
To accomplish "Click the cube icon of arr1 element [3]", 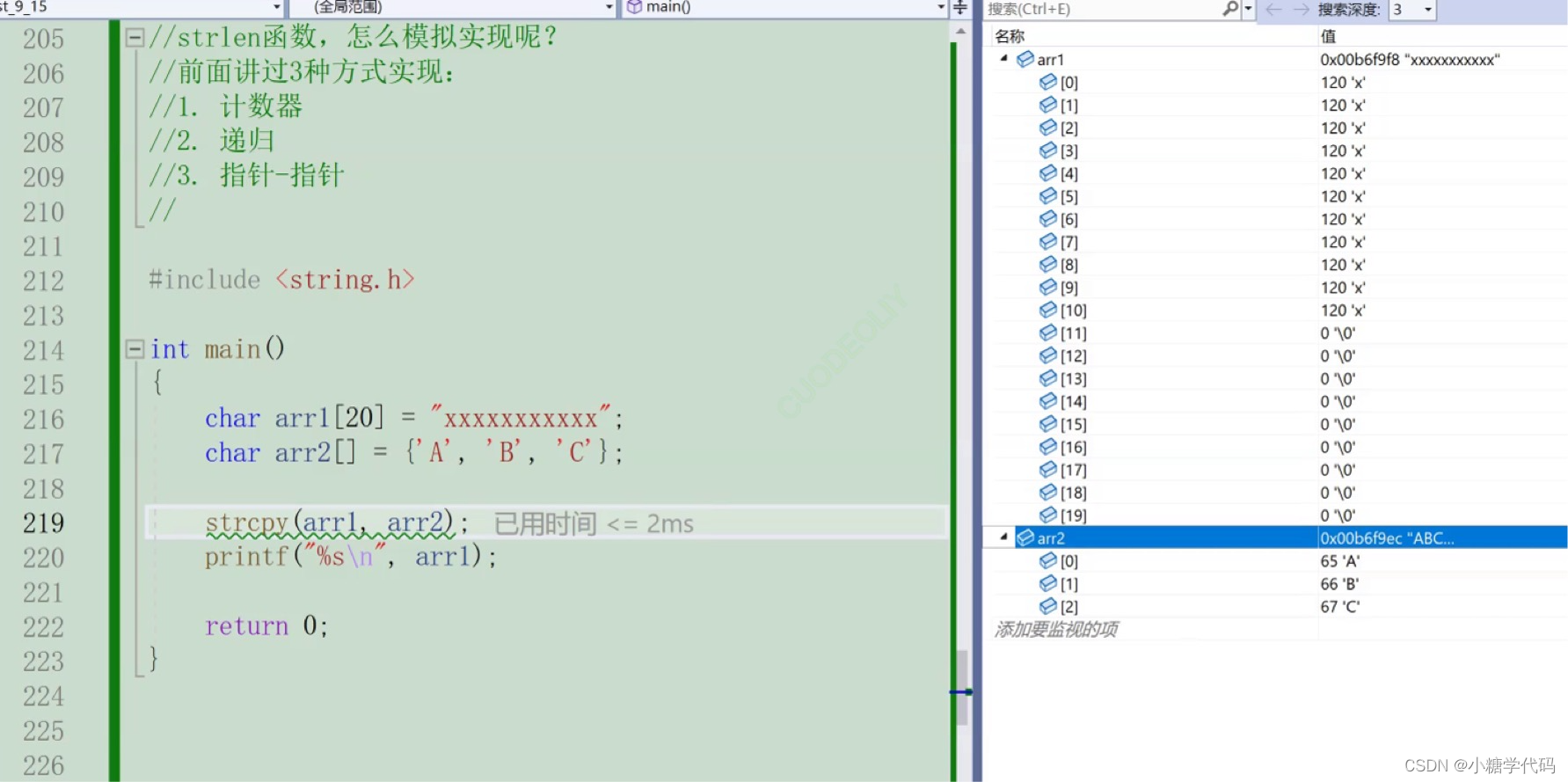I will click(x=1048, y=150).
